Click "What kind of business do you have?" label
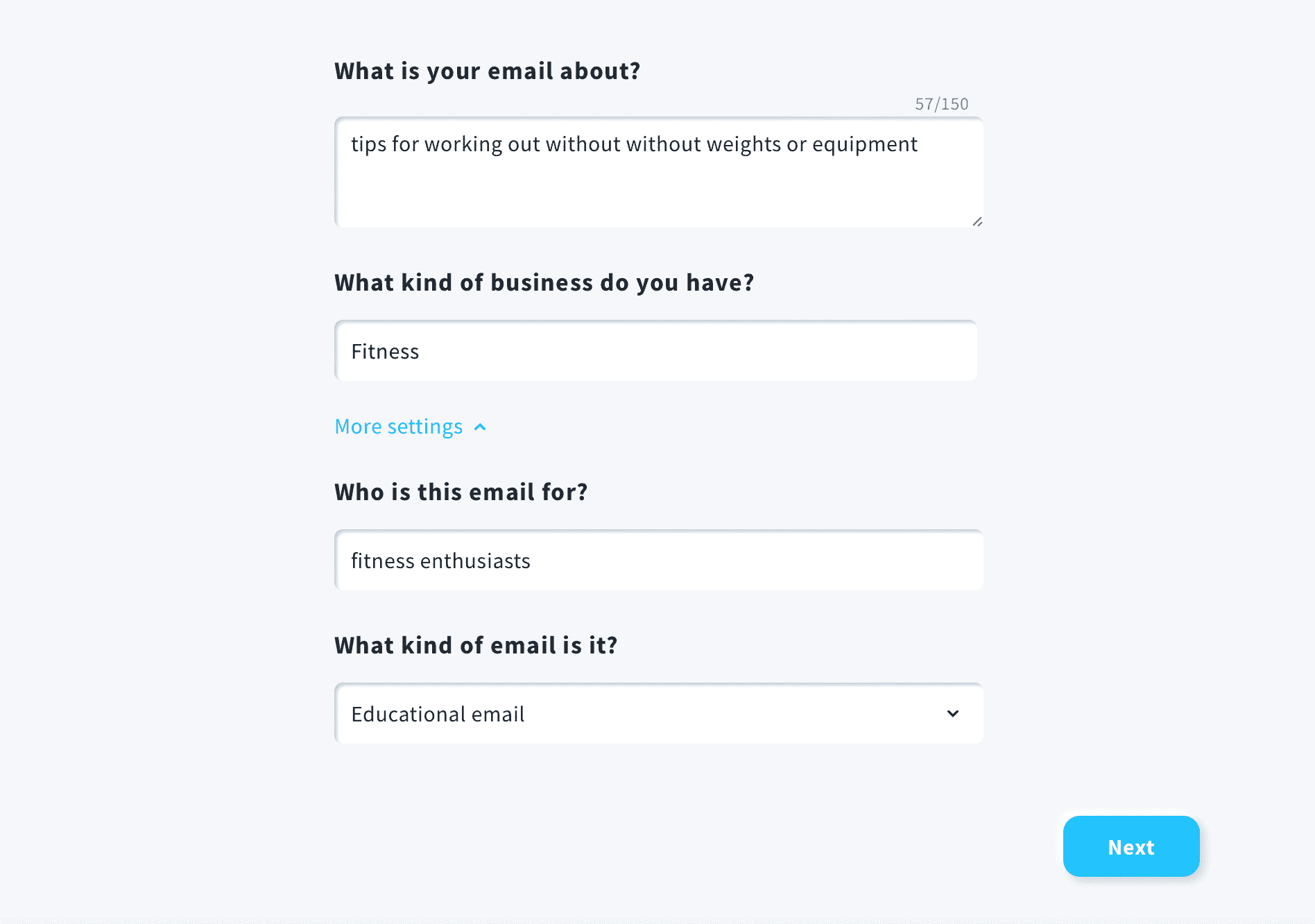1315x924 pixels. click(544, 282)
